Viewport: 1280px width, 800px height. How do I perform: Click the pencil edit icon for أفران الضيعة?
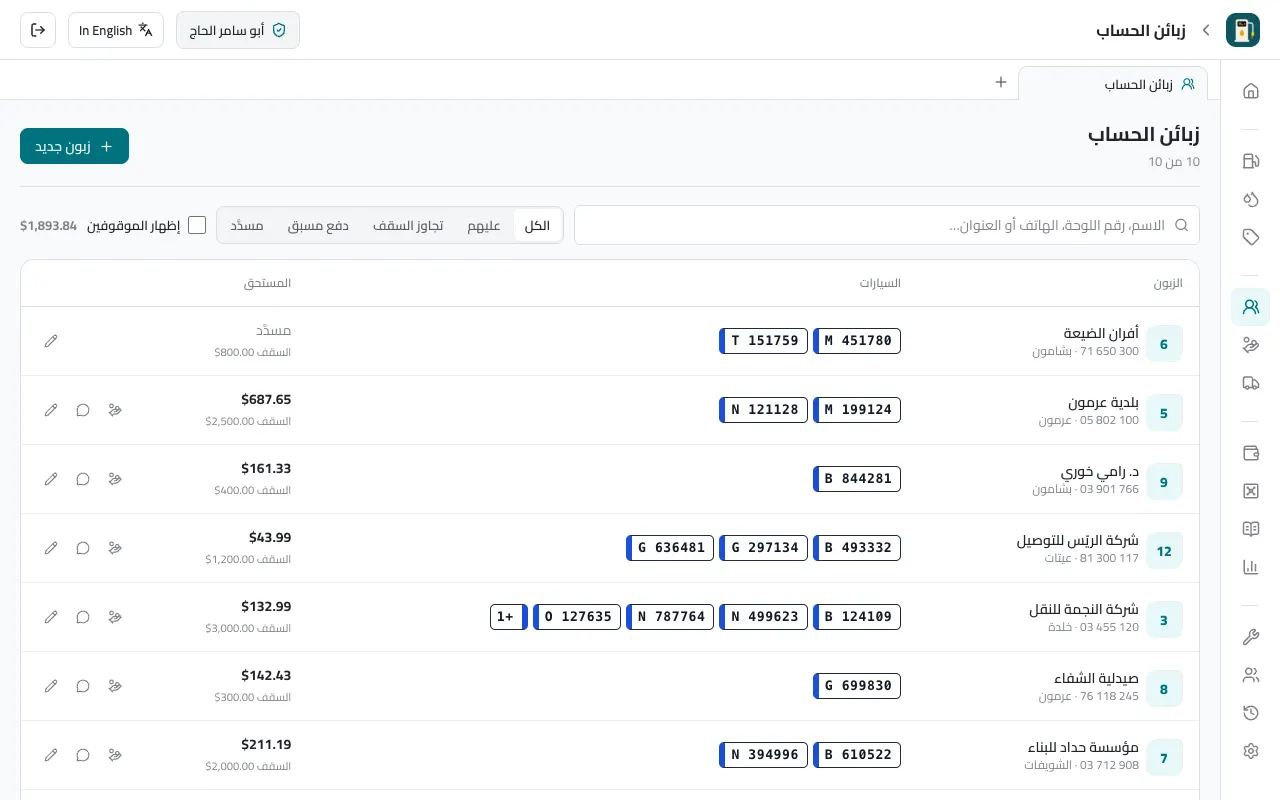point(51,341)
